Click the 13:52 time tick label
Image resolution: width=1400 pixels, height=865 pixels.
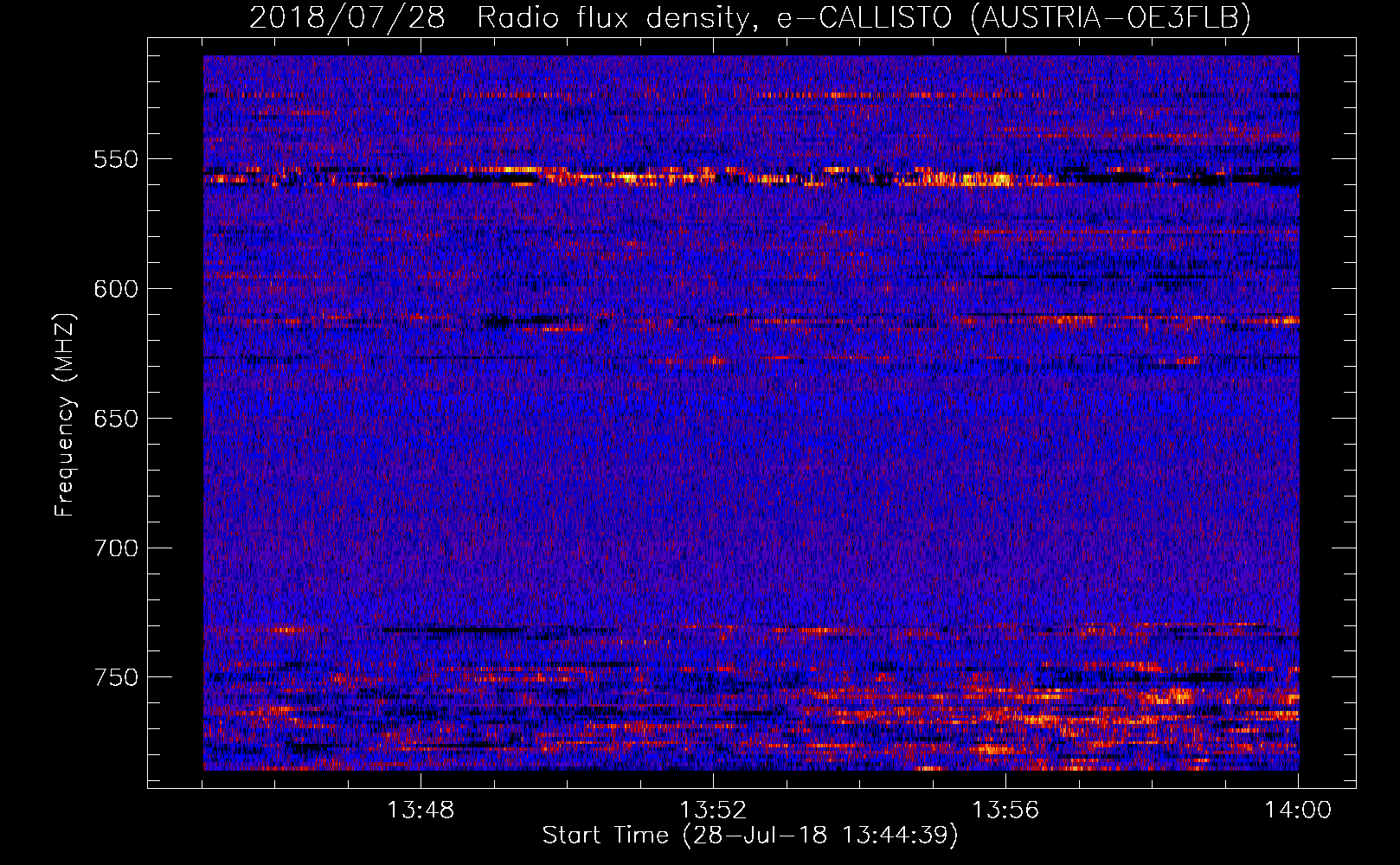[x=713, y=811]
